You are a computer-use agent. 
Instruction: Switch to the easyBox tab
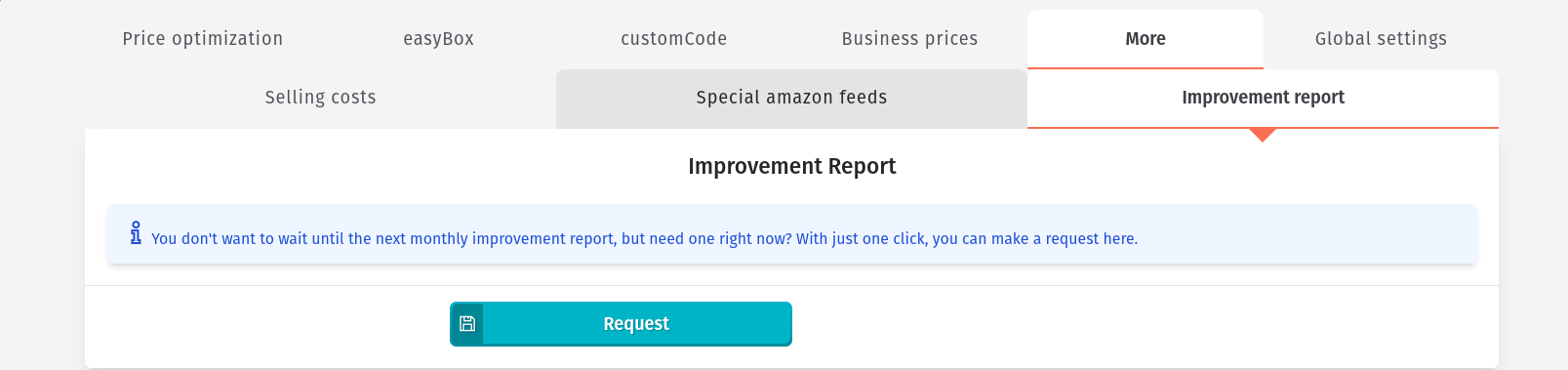pos(438,39)
